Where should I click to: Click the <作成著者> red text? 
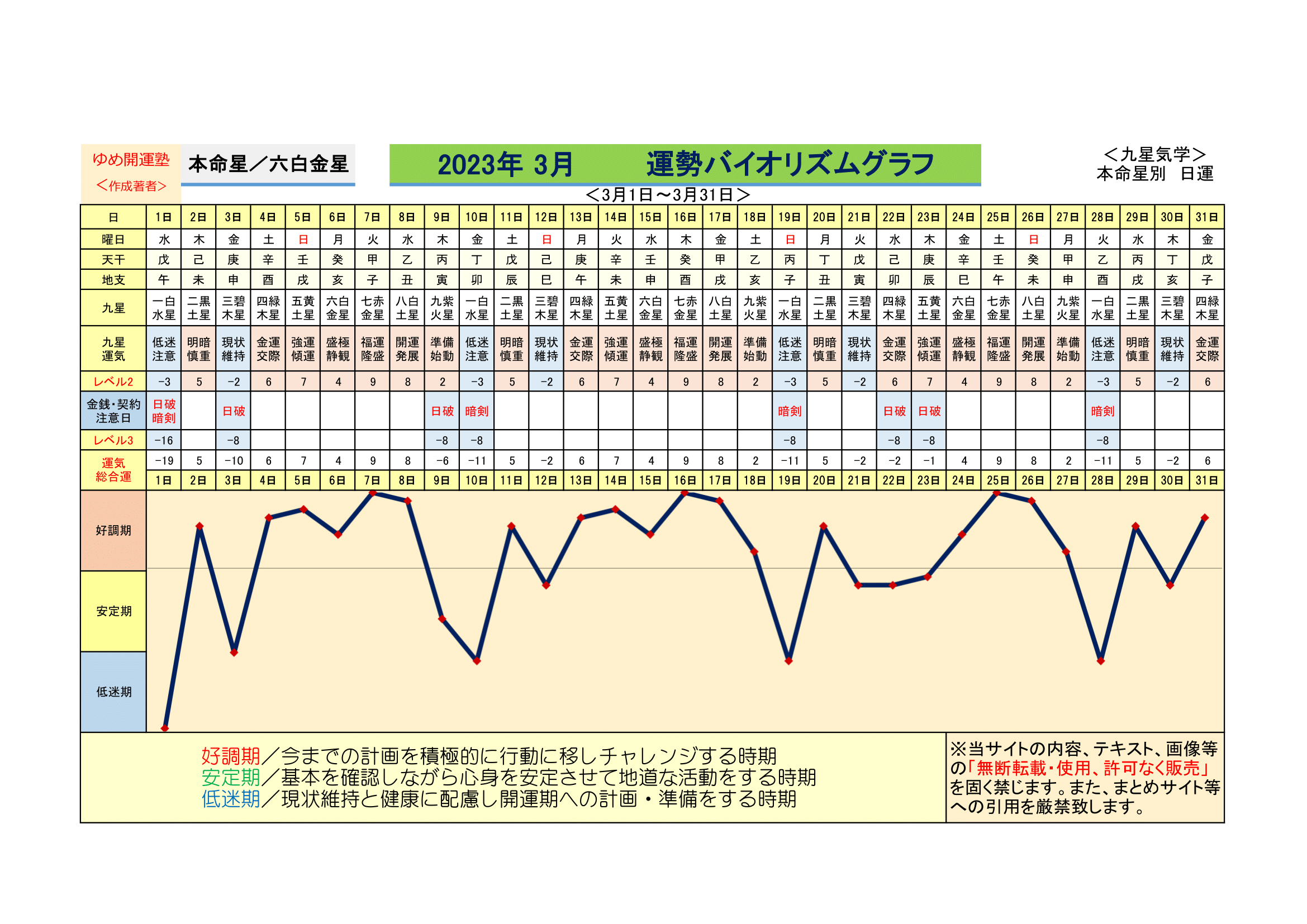coord(131,186)
